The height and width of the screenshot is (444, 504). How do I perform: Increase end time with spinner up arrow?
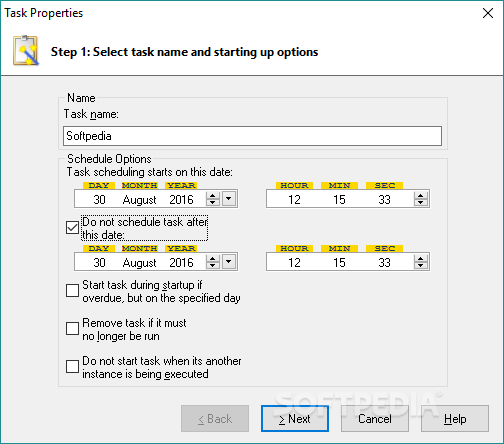(x=421, y=258)
